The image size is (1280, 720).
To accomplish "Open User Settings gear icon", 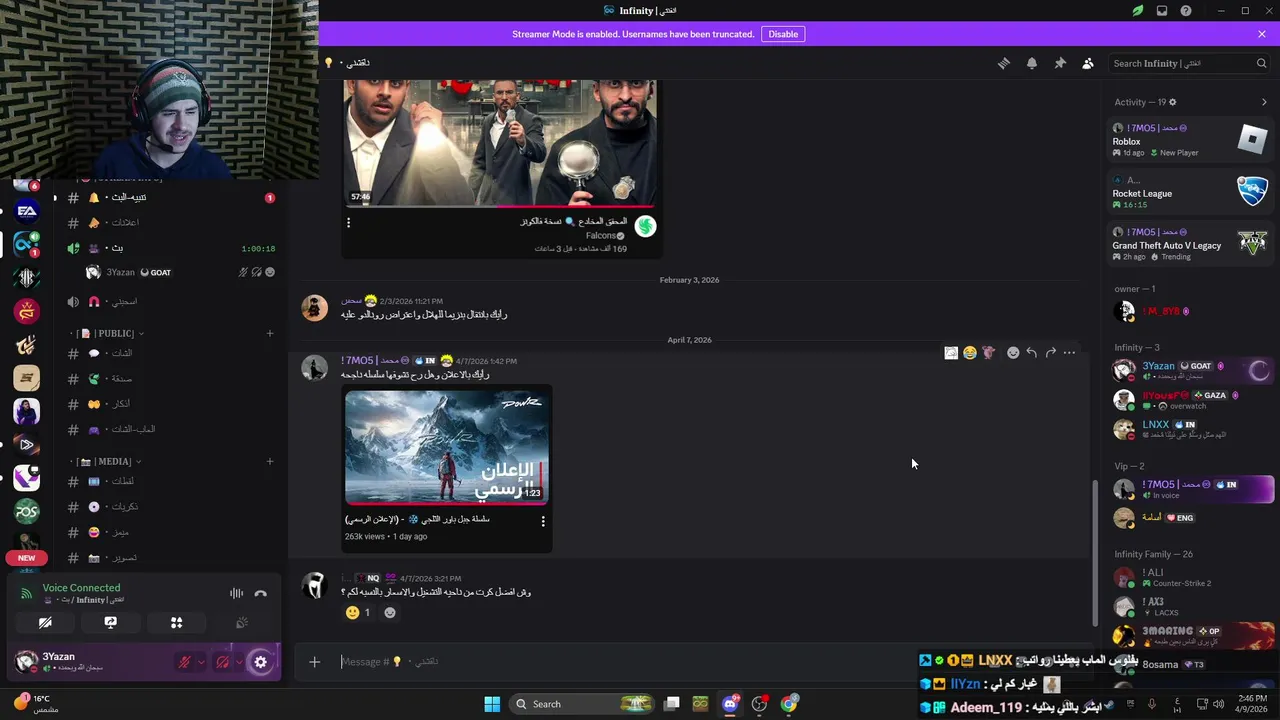I will point(261,662).
